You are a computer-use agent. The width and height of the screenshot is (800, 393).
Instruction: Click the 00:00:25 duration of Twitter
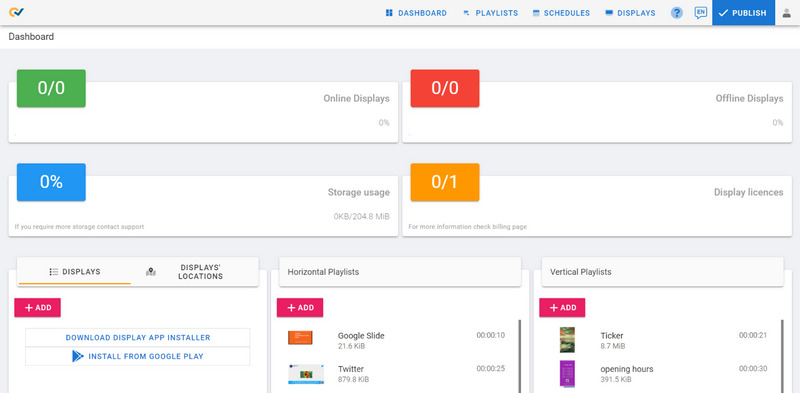pyautogui.click(x=491, y=369)
